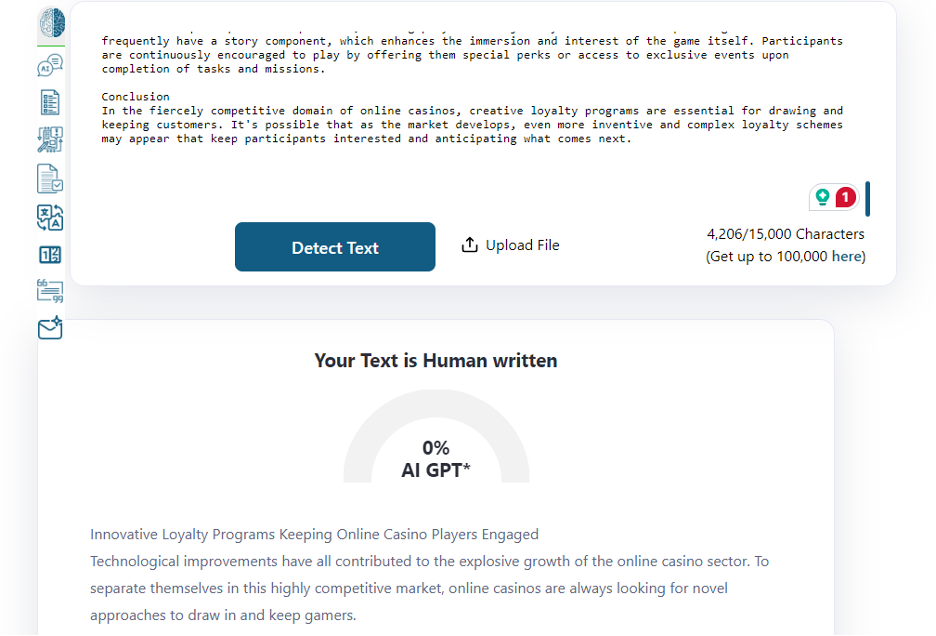Click the Upload File label
This screenshot has height=636, width=936.
[522, 245]
